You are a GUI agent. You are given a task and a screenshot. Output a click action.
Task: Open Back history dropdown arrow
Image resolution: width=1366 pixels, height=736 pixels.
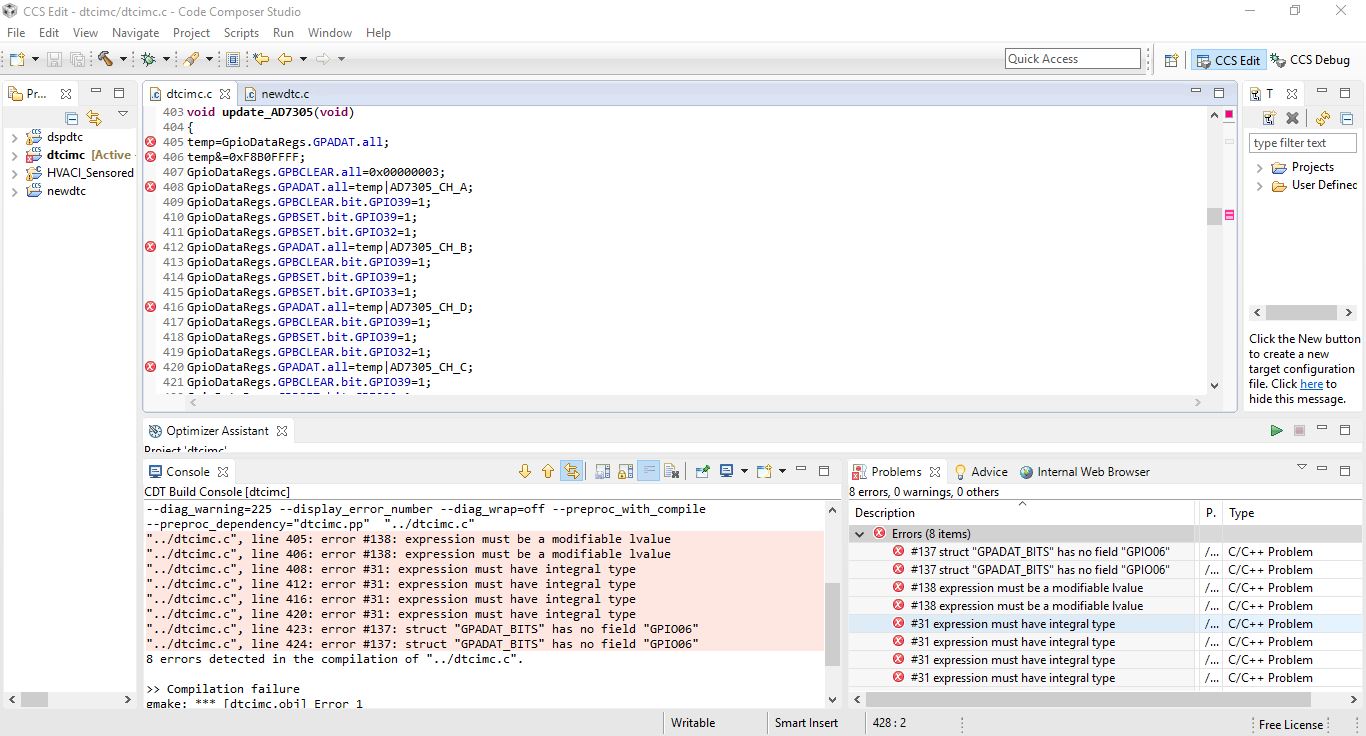(303, 60)
